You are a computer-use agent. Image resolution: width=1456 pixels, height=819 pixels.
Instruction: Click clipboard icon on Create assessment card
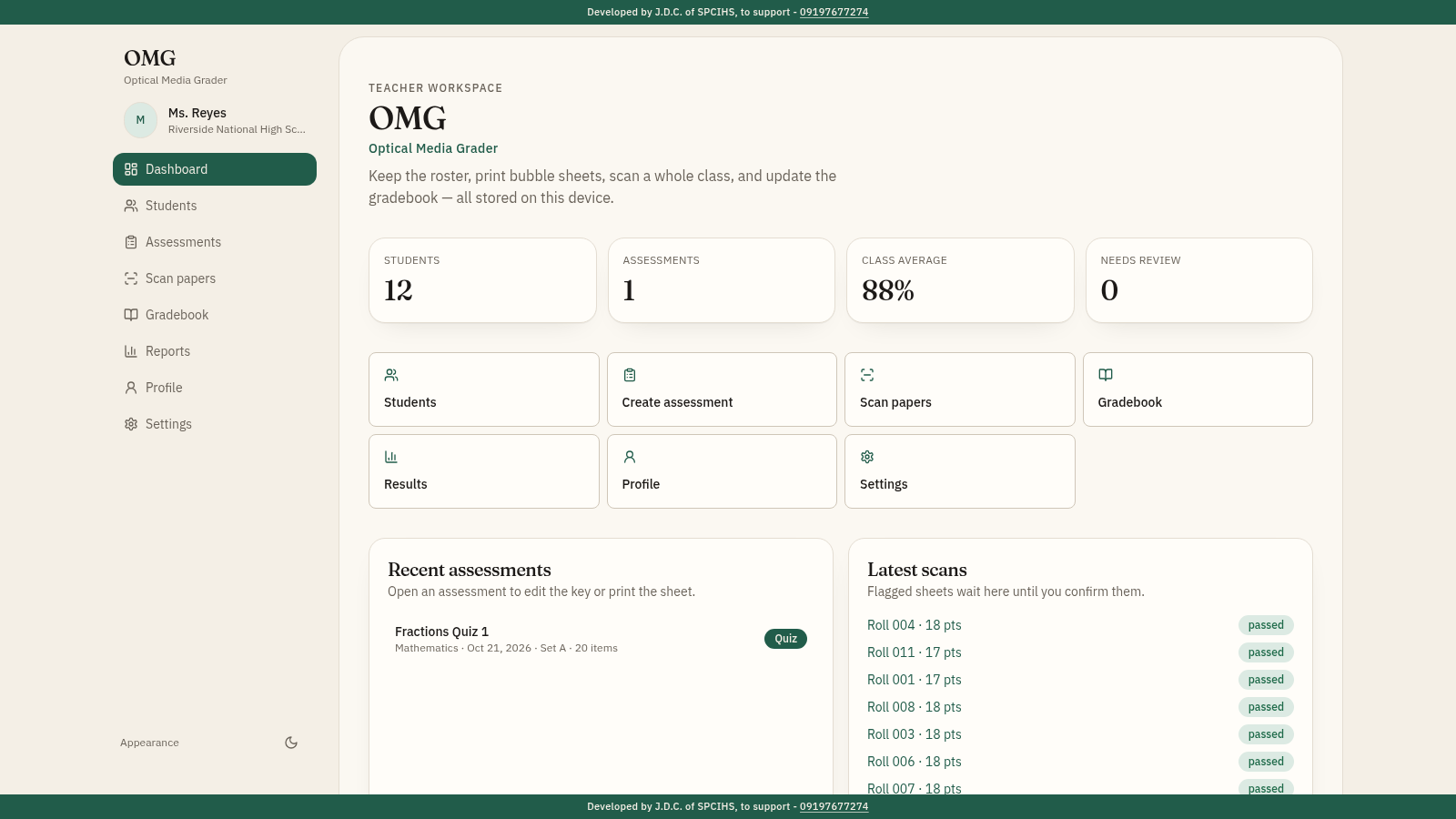point(630,375)
